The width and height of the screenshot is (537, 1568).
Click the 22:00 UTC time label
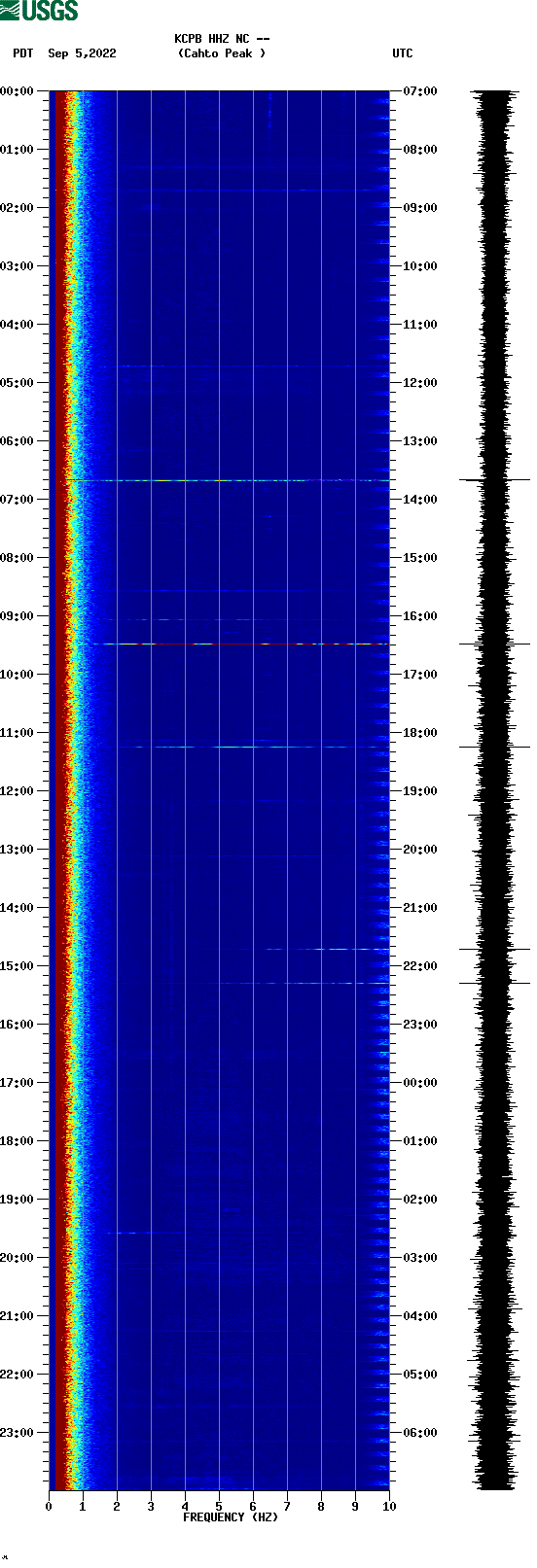[420, 966]
